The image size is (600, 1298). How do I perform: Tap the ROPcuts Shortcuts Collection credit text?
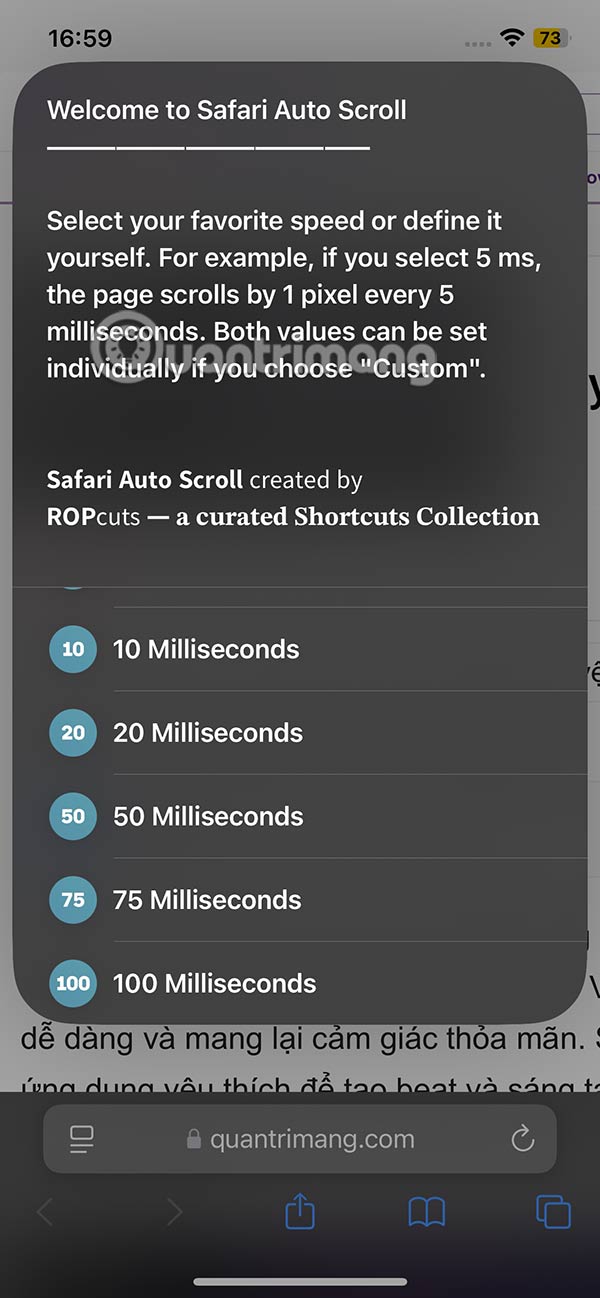pyautogui.click(x=293, y=517)
